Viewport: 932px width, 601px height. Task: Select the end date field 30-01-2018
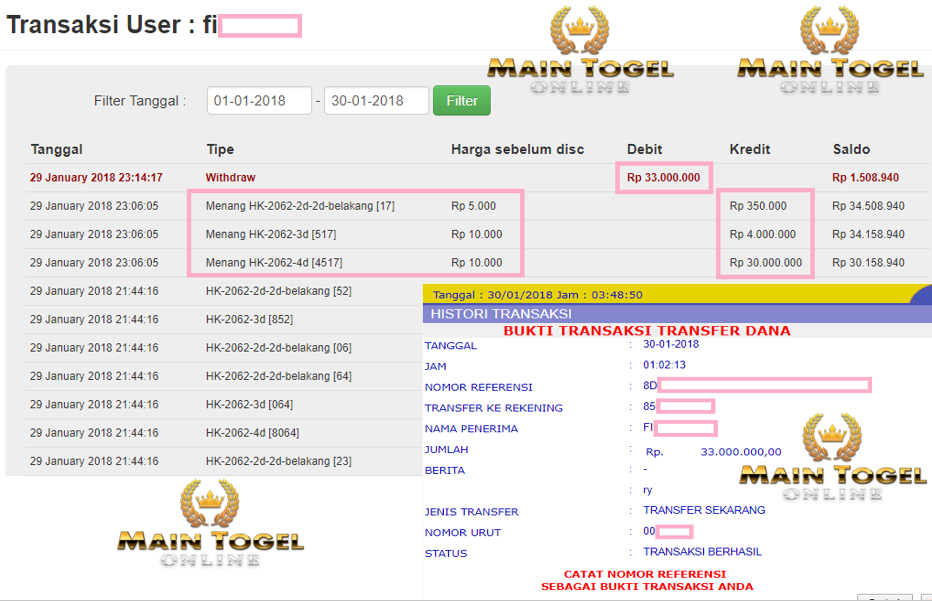(x=376, y=101)
